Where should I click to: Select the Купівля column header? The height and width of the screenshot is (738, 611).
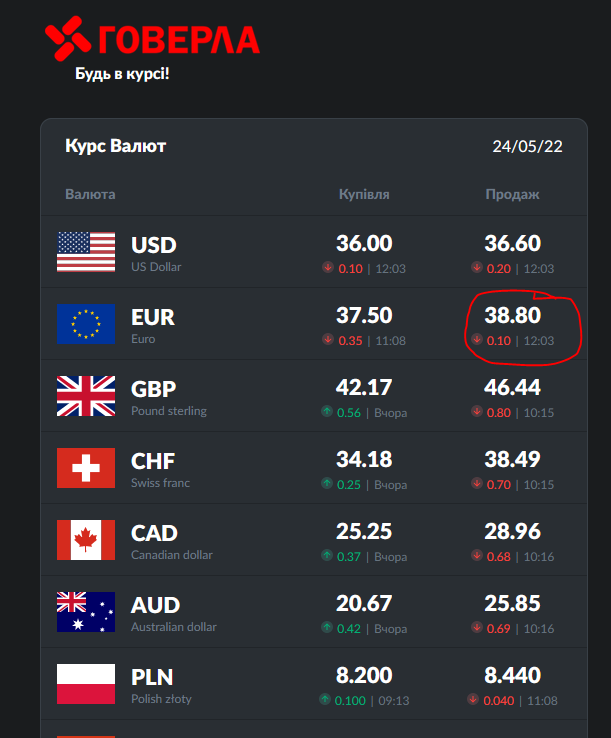[364, 194]
